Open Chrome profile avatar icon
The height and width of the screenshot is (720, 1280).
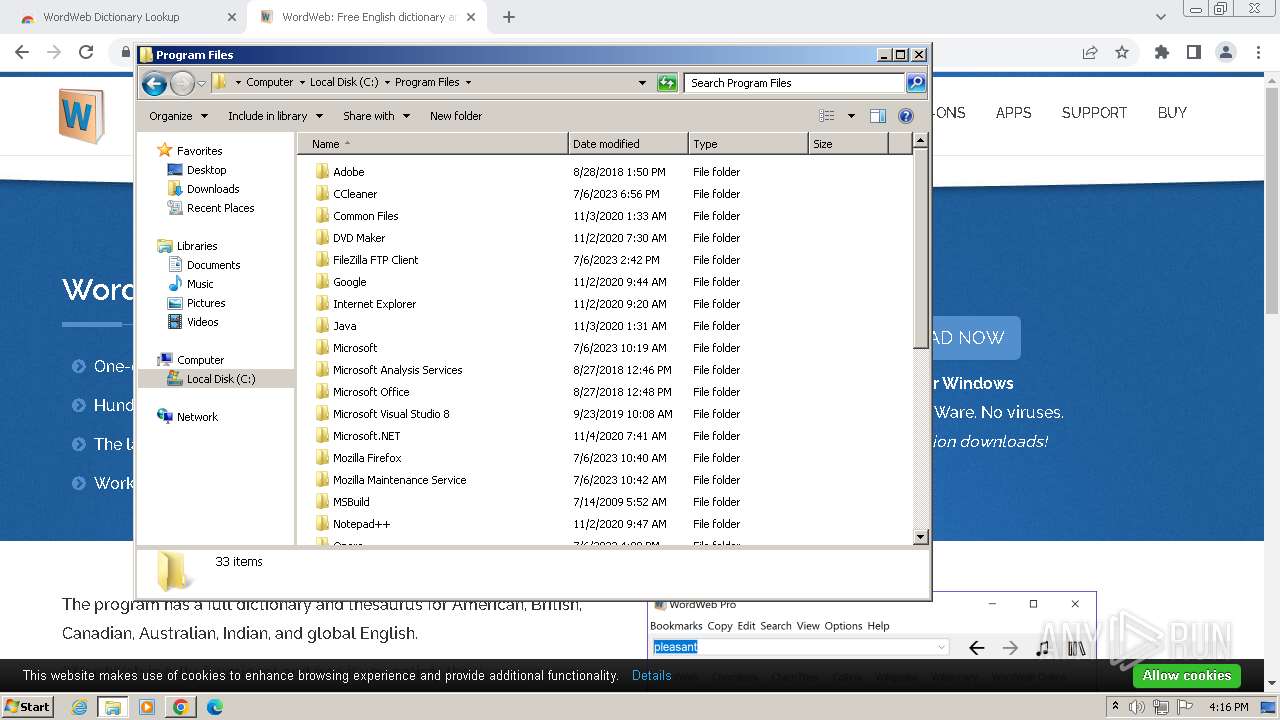pyautogui.click(x=1226, y=52)
